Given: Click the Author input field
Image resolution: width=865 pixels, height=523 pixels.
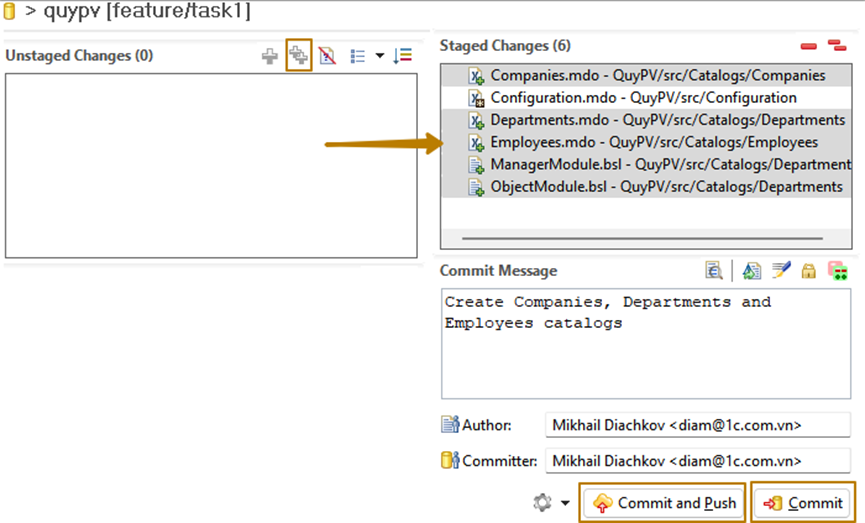Looking at the screenshot, I should [x=697, y=425].
